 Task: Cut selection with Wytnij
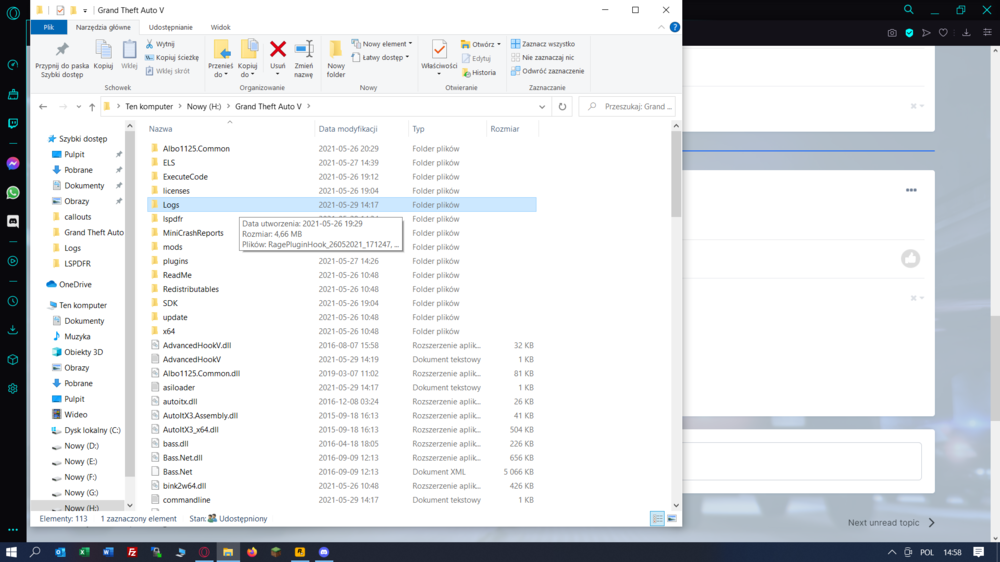(x=159, y=44)
